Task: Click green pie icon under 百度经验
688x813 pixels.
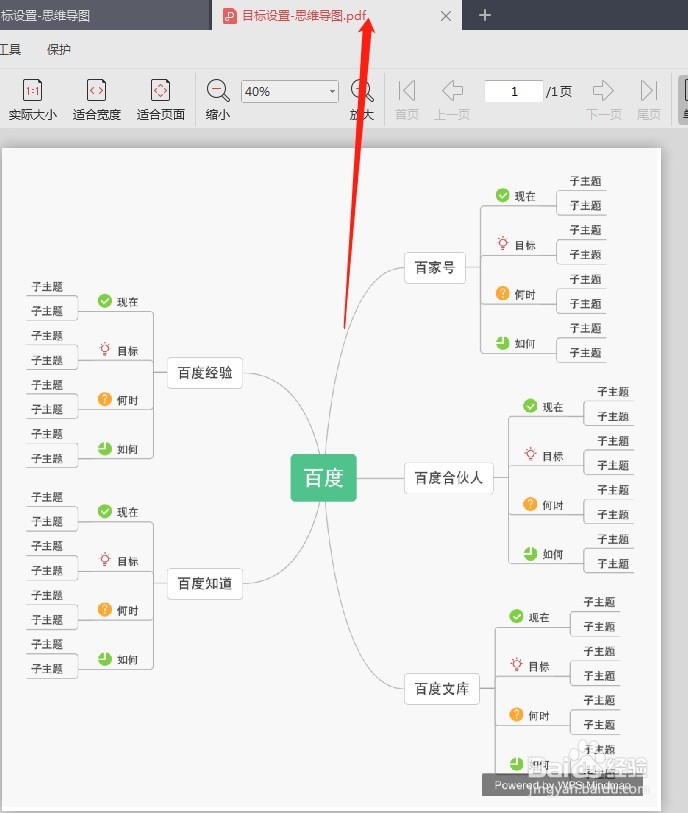Action: (x=105, y=448)
